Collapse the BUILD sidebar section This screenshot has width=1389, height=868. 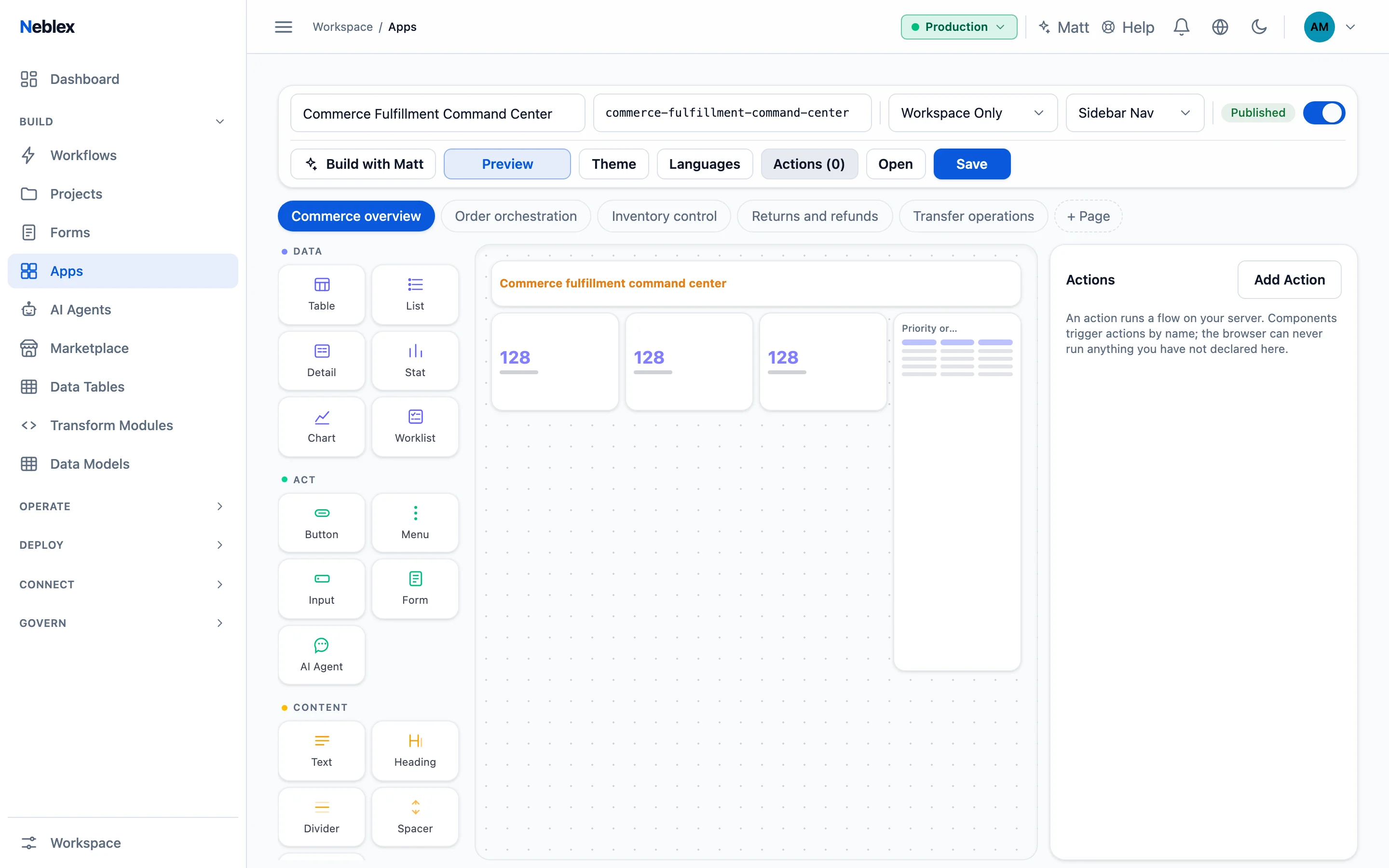[x=122, y=122]
